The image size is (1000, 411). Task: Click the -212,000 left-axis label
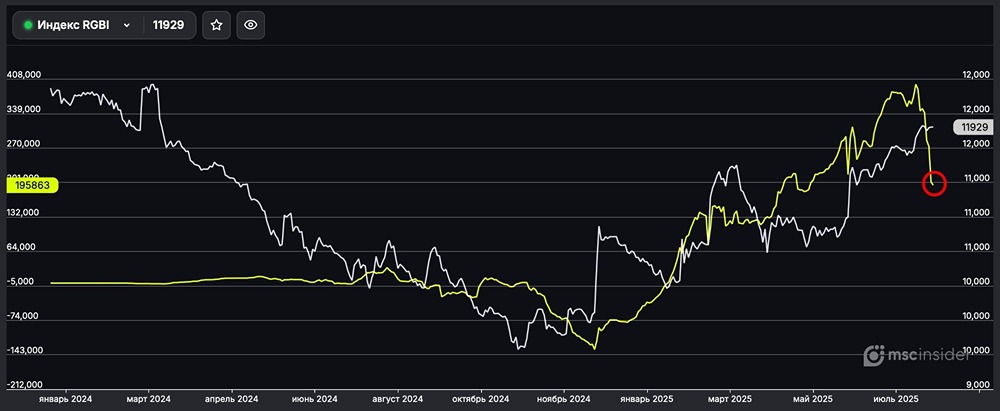[x=24, y=385]
